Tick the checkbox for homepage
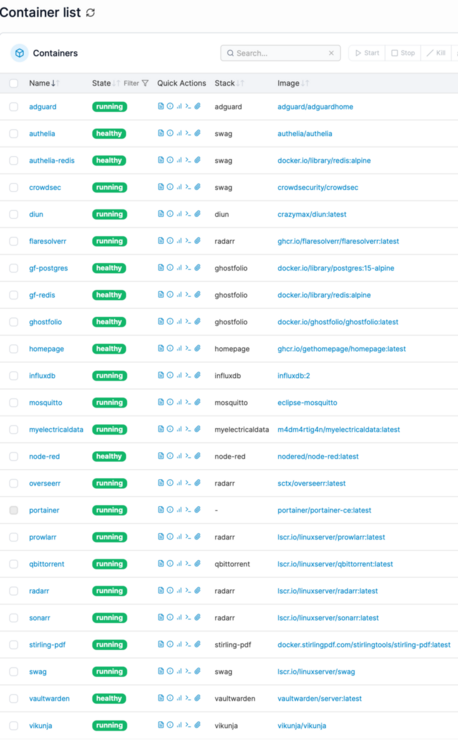 pyautogui.click(x=14, y=349)
